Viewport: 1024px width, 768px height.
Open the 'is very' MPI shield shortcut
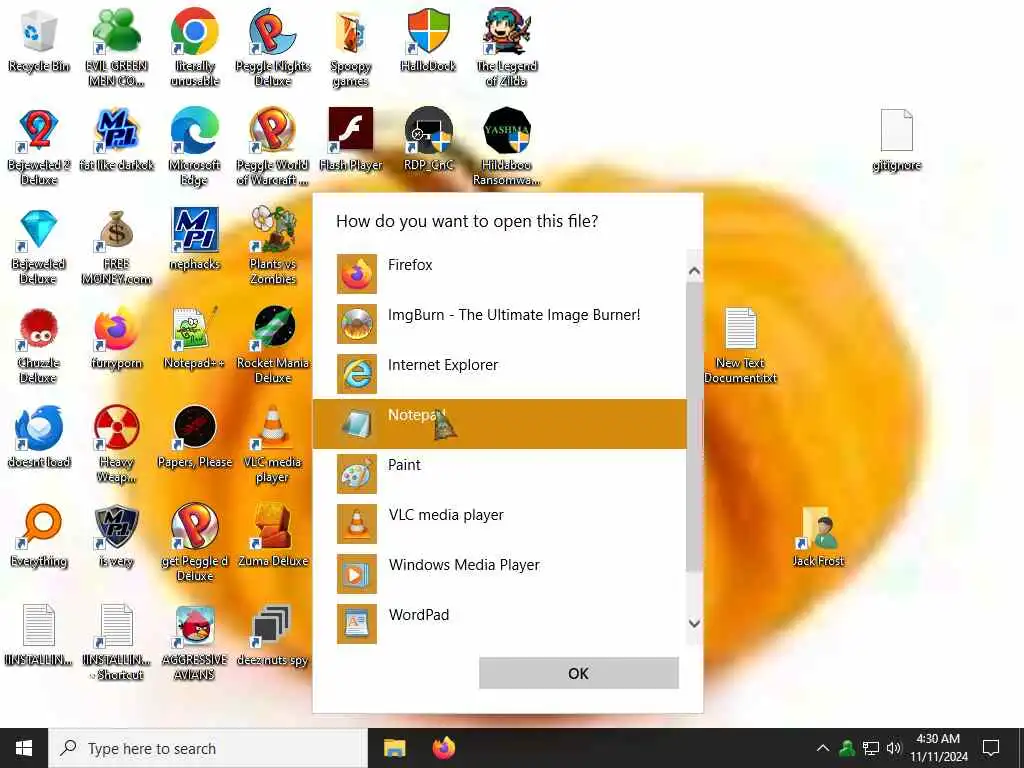(x=116, y=536)
